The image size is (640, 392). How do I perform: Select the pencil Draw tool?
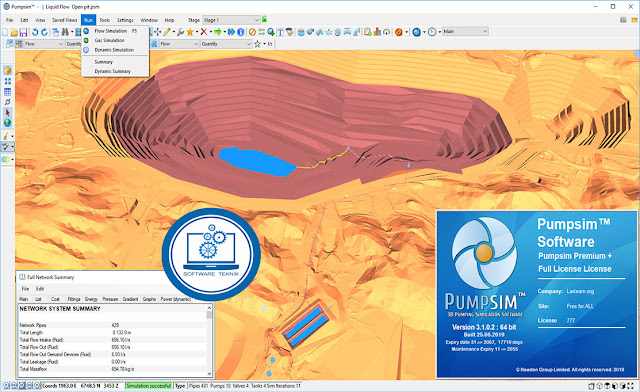point(167,32)
